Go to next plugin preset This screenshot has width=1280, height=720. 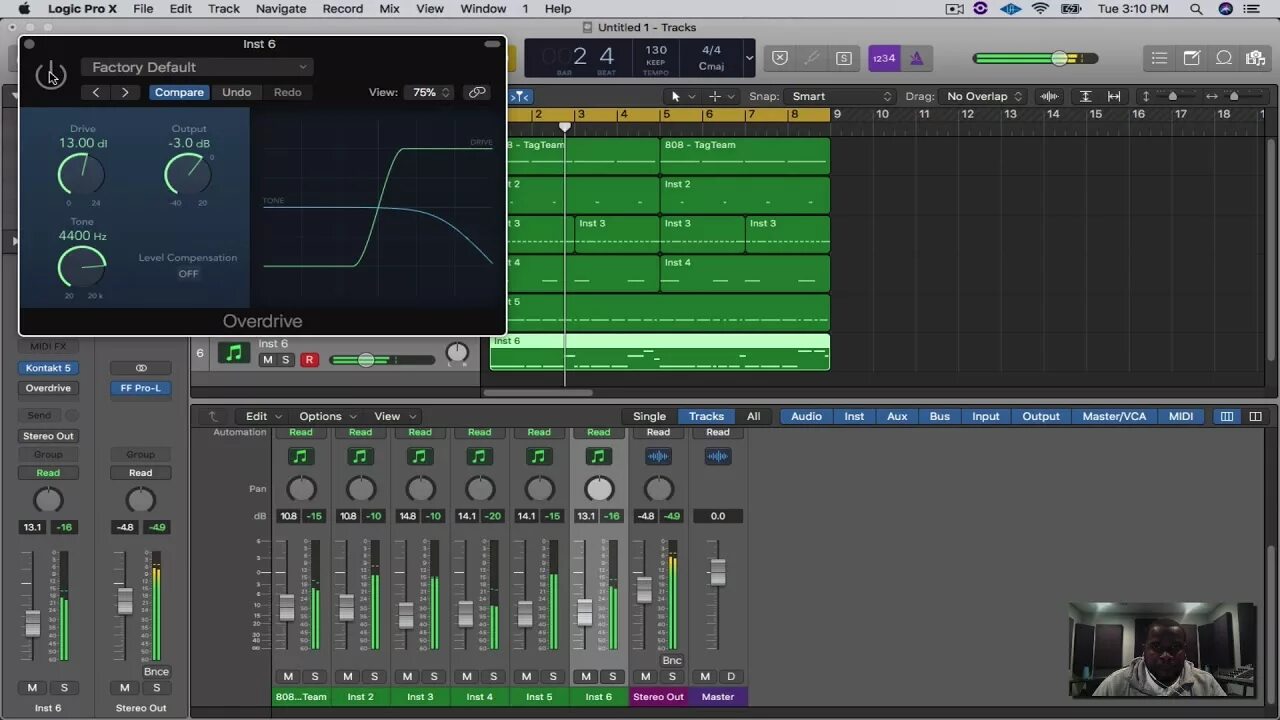pyautogui.click(x=125, y=92)
